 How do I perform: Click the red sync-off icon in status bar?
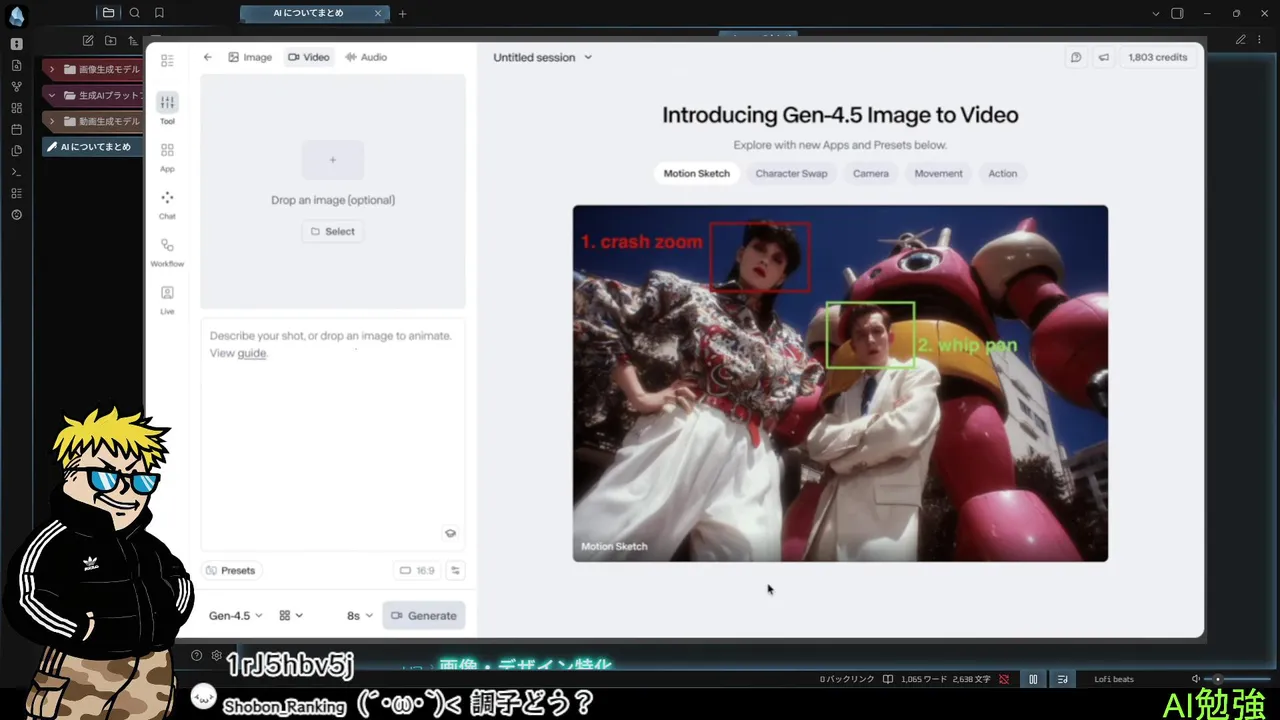point(1004,679)
